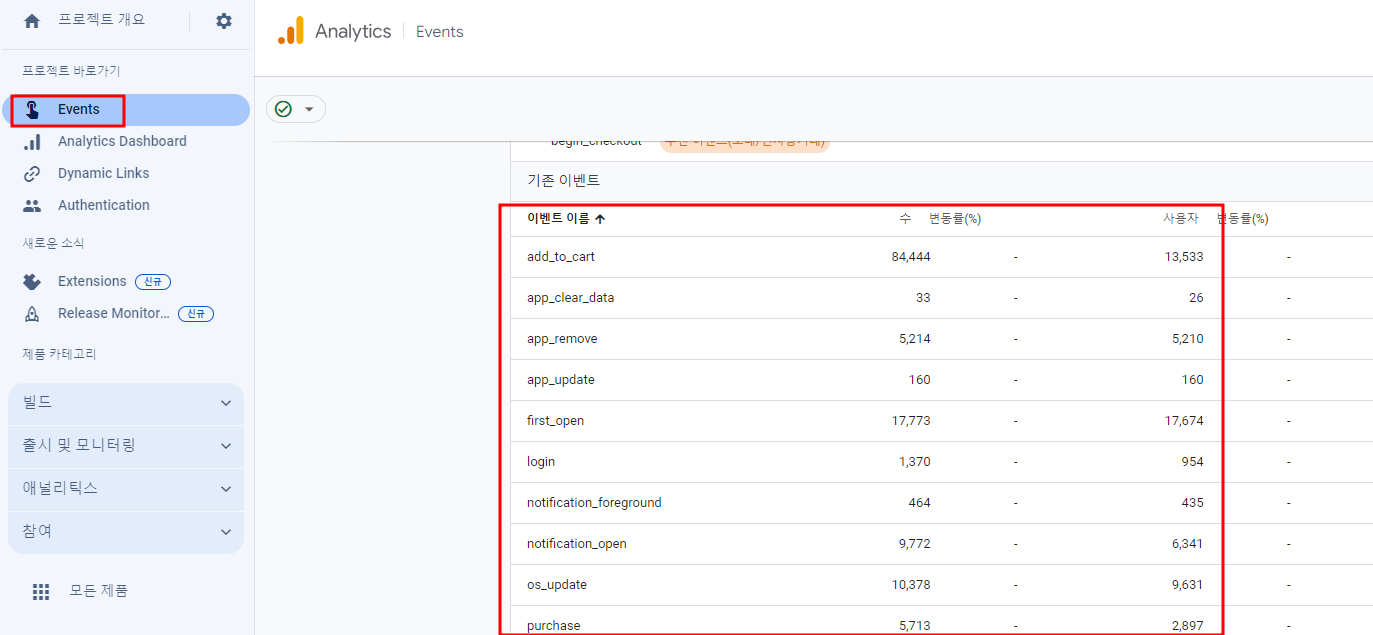Sort by 이벤트 이름 column header
Screen dimensions: 1373x635
pyautogui.click(x=558, y=219)
